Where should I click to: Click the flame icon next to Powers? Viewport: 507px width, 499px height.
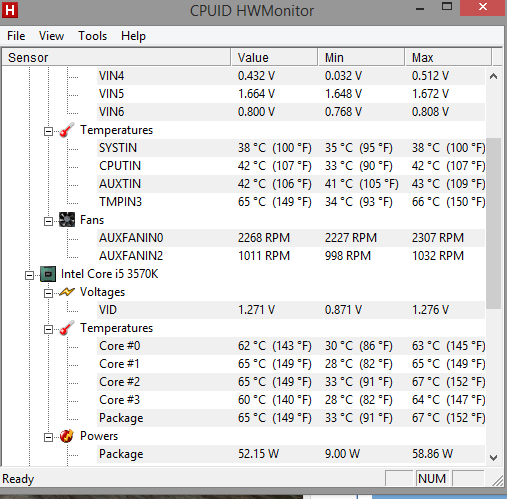(x=67, y=436)
